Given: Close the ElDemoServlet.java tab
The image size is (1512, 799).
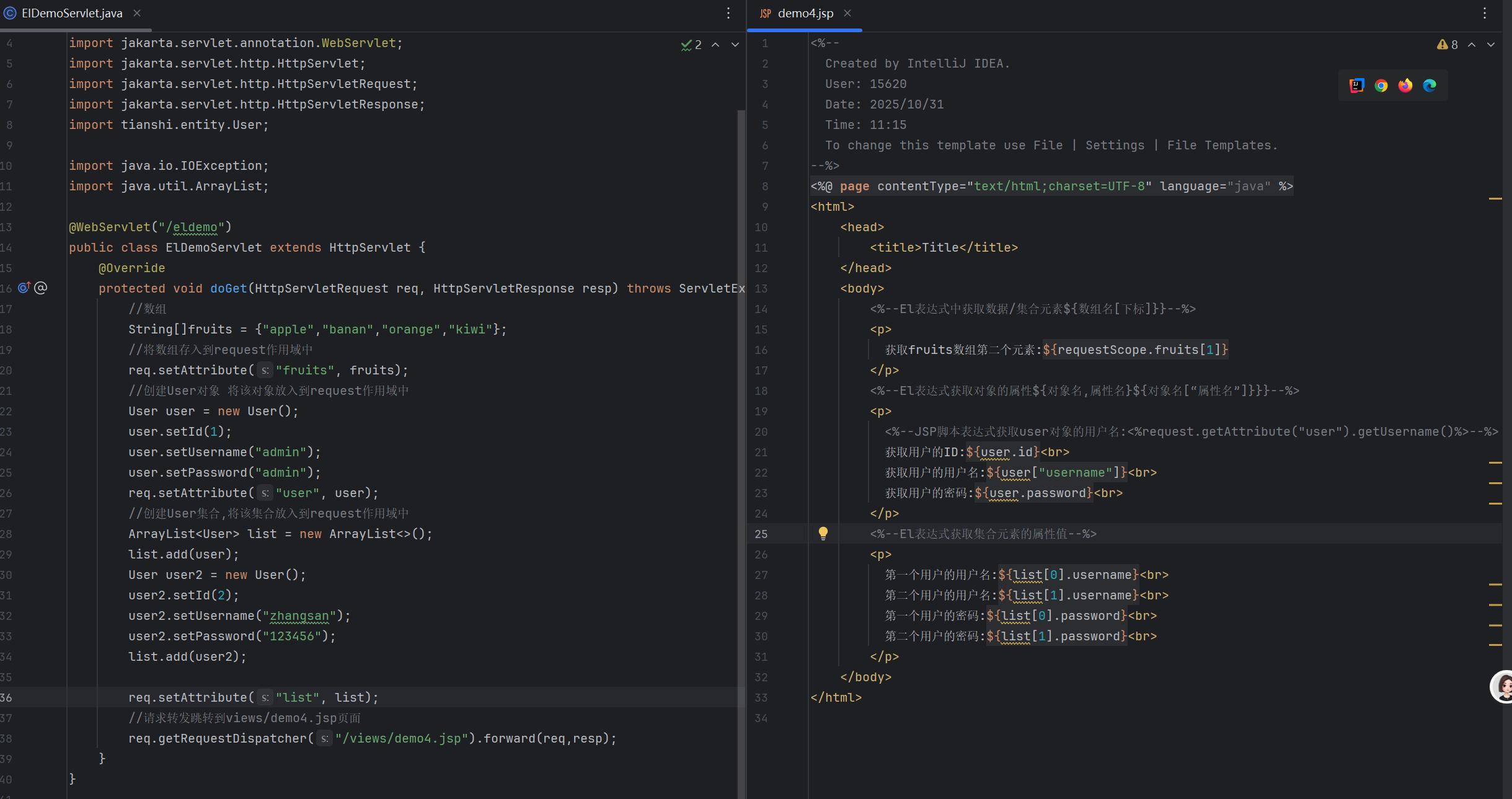Looking at the screenshot, I should coord(137,13).
